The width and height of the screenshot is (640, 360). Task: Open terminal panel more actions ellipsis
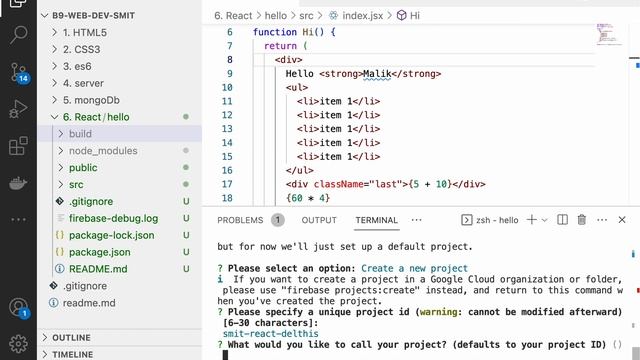(x=602, y=220)
